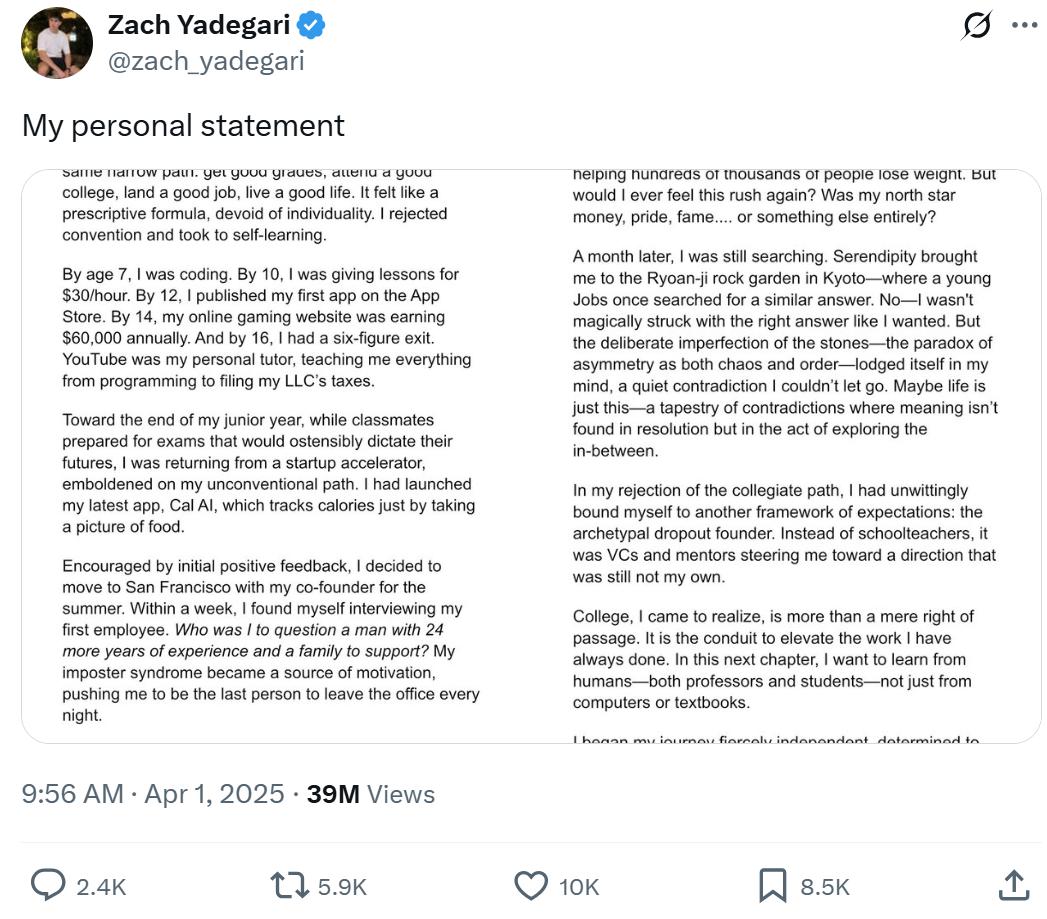
Task: Open the @zach_yadegari handle link
Action: [x=206, y=61]
